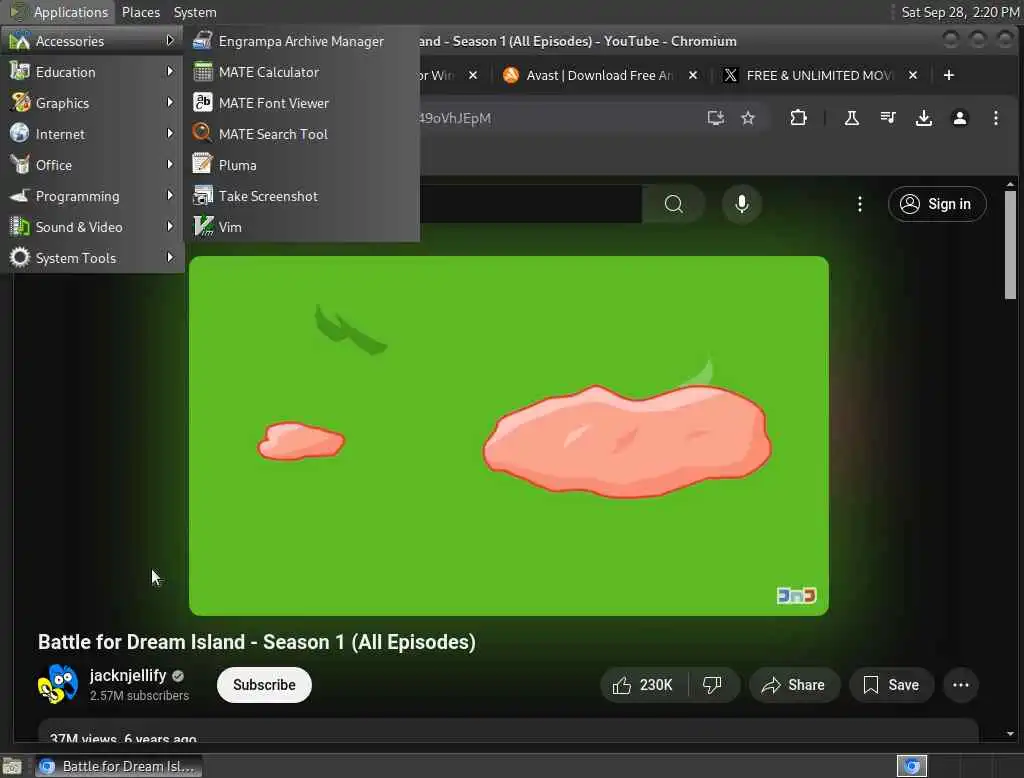Start MATE Search Tool
The height and width of the screenshot is (778, 1024).
(x=301, y=134)
